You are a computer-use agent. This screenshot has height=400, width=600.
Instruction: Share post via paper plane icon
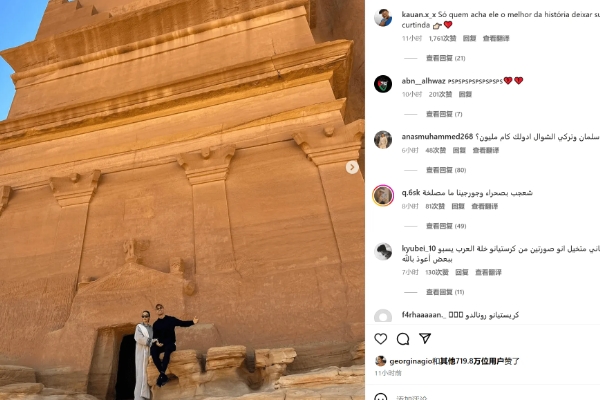pos(425,338)
